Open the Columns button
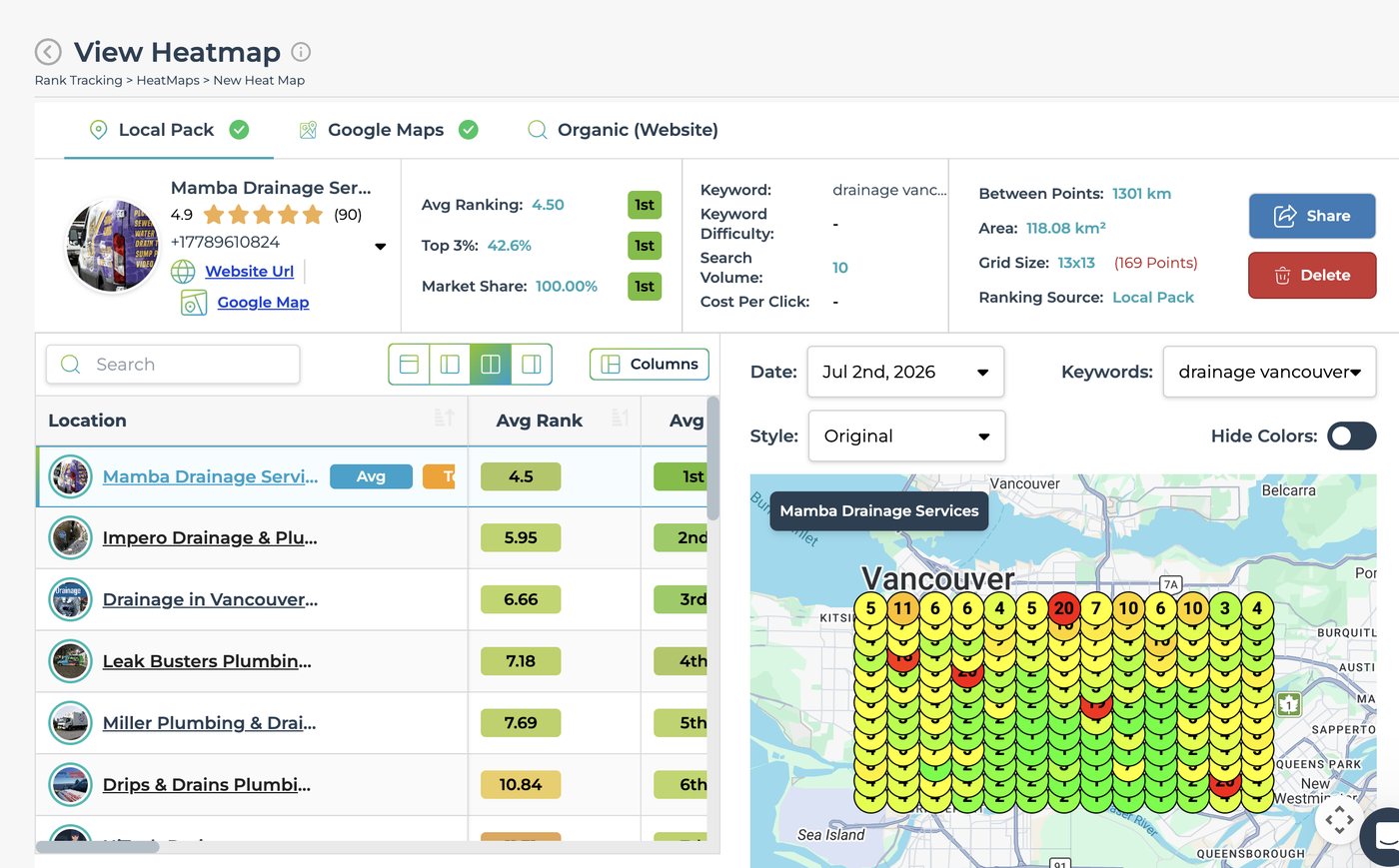The width and height of the screenshot is (1399, 868). tap(650, 365)
